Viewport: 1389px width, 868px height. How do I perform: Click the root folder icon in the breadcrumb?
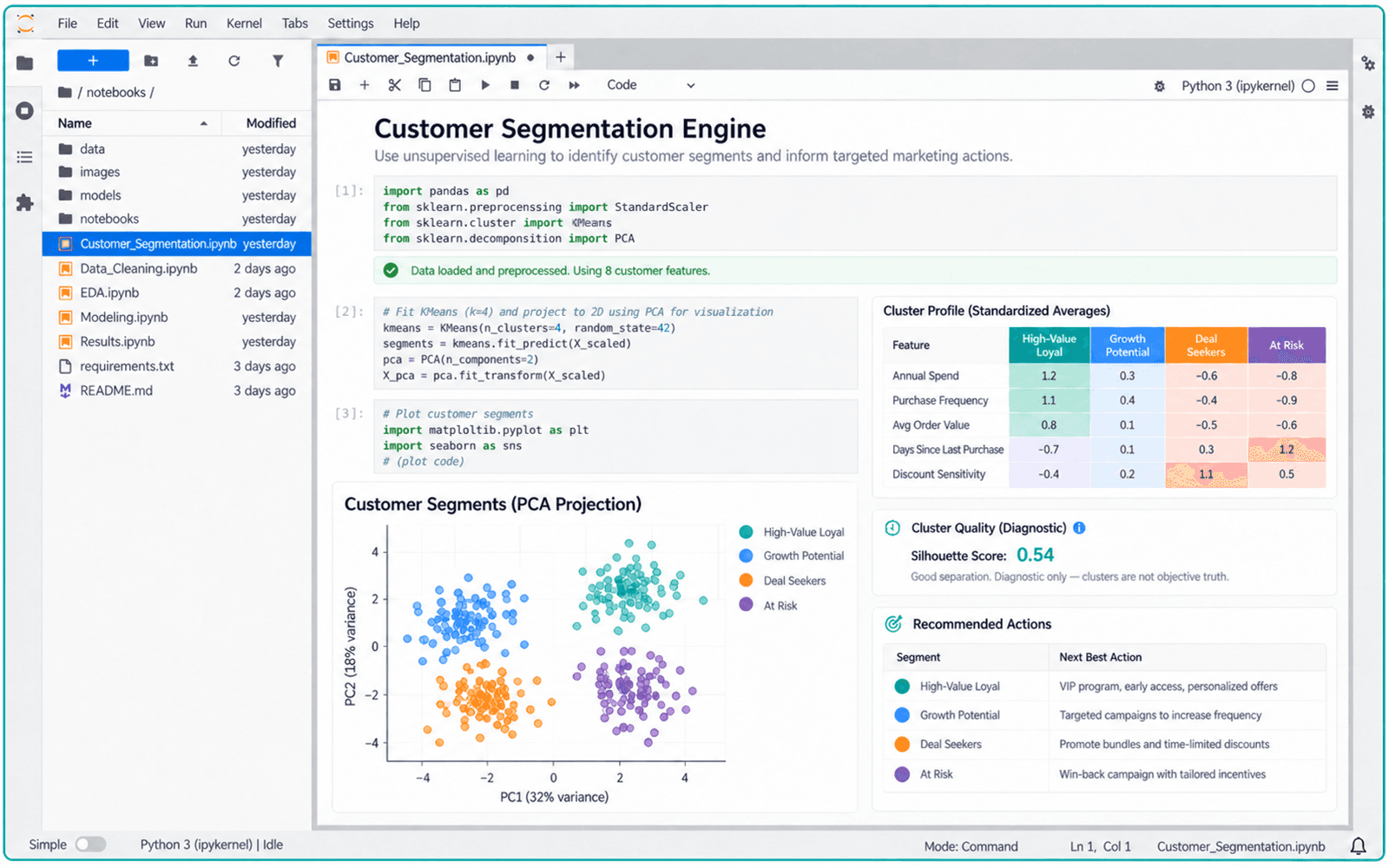[x=65, y=92]
